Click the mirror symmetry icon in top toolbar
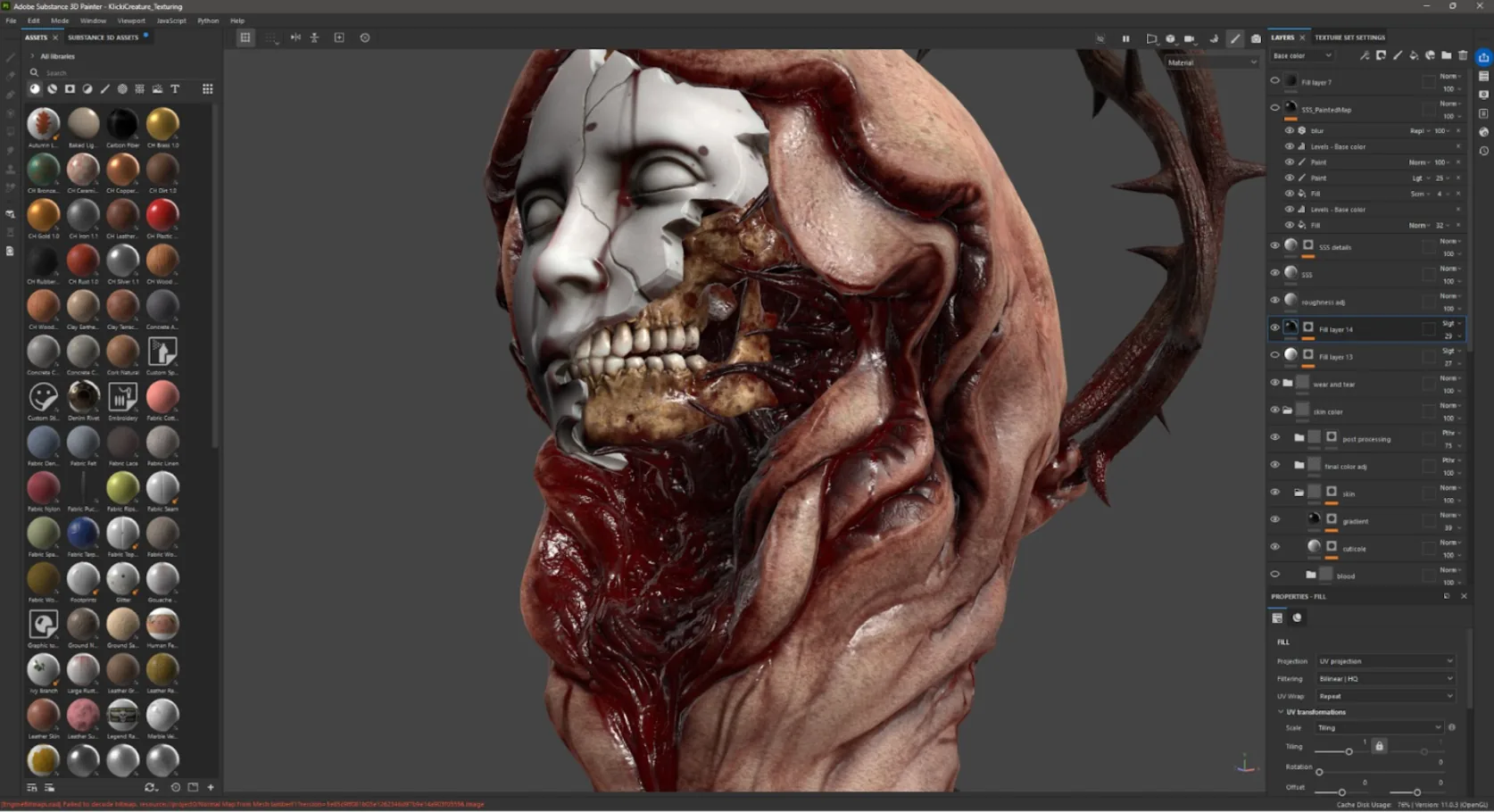This screenshot has width=1494, height=812. (x=295, y=37)
